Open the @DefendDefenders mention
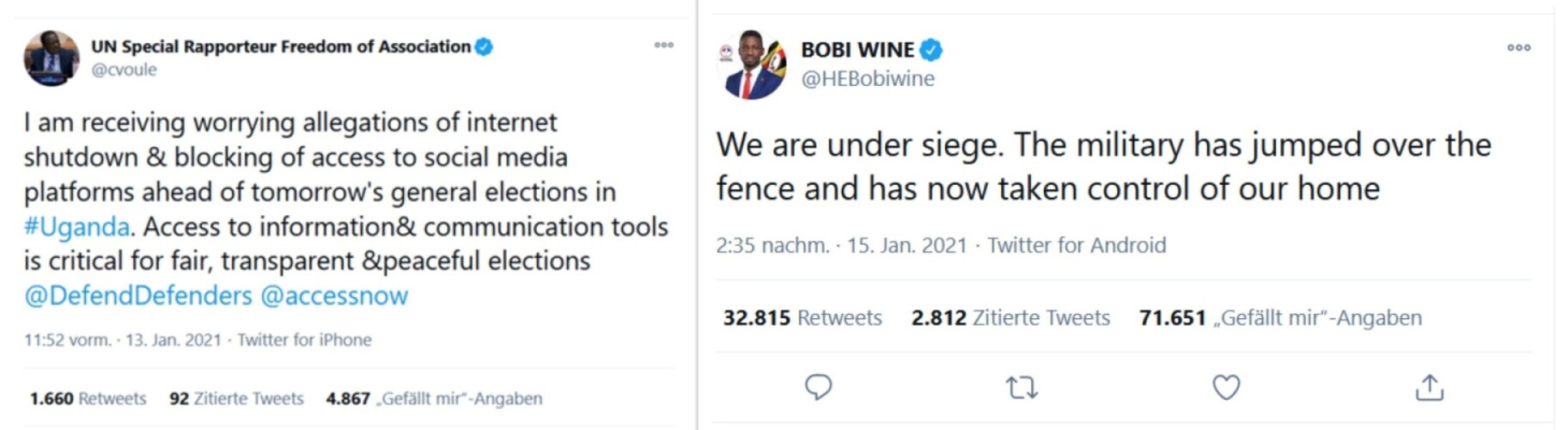The width and height of the screenshot is (1568, 430). (137, 296)
